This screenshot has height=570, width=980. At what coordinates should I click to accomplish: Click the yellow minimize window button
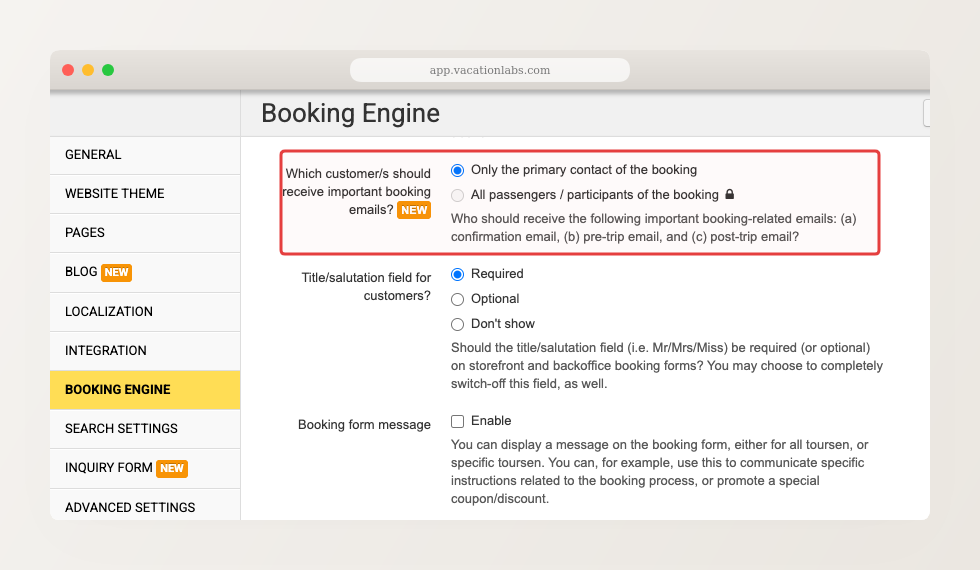click(x=88, y=70)
